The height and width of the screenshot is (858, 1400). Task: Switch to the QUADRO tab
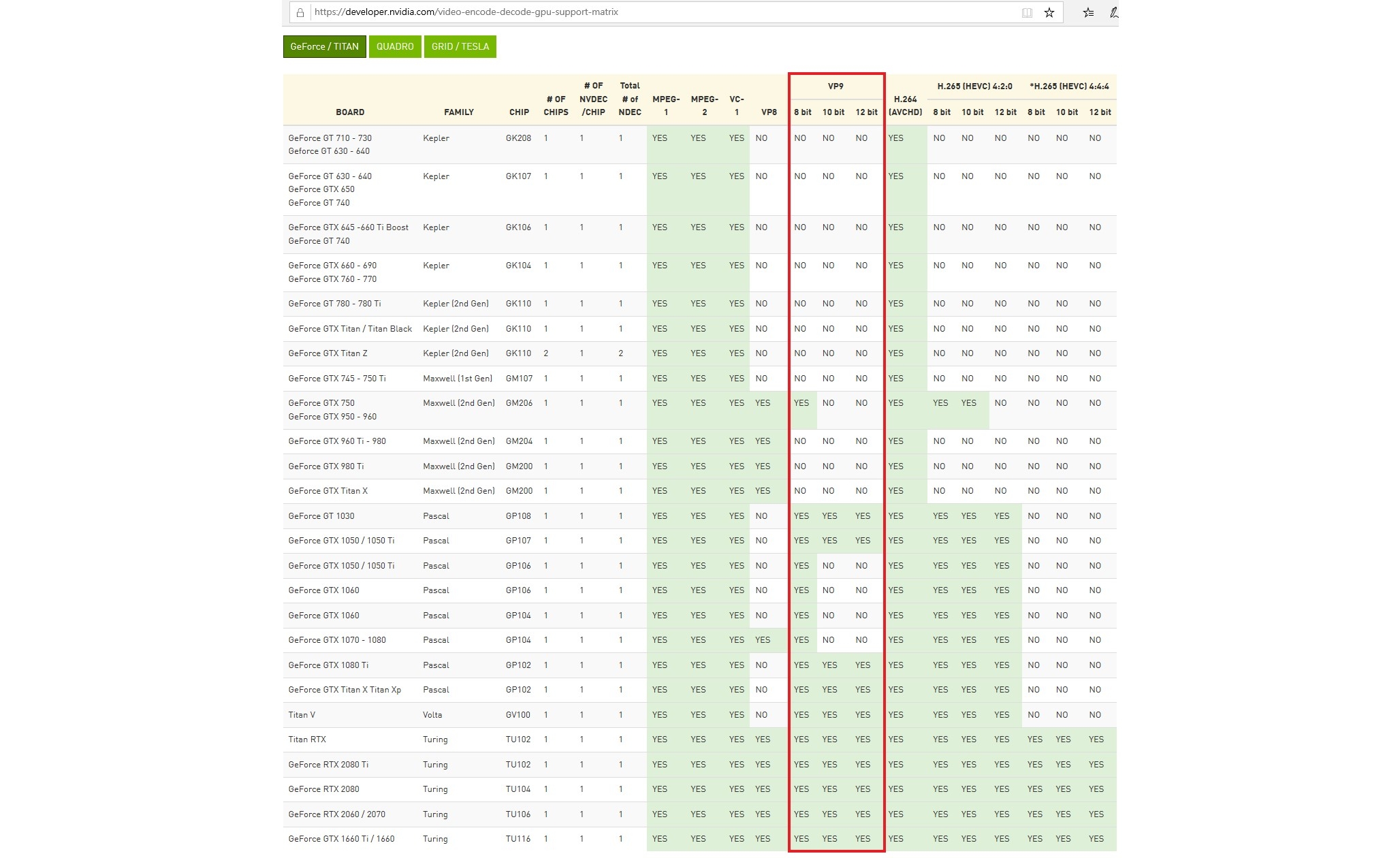395,46
